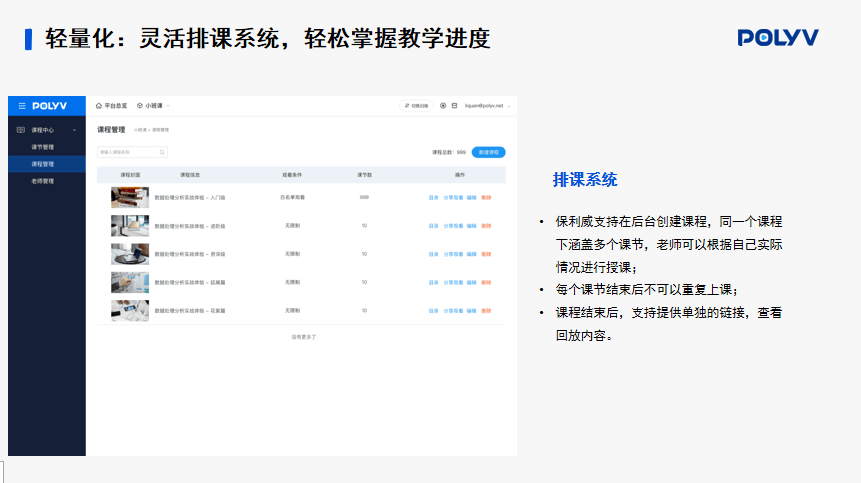Open the liquan@polyv.net account dropdown

[x=488, y=106]
